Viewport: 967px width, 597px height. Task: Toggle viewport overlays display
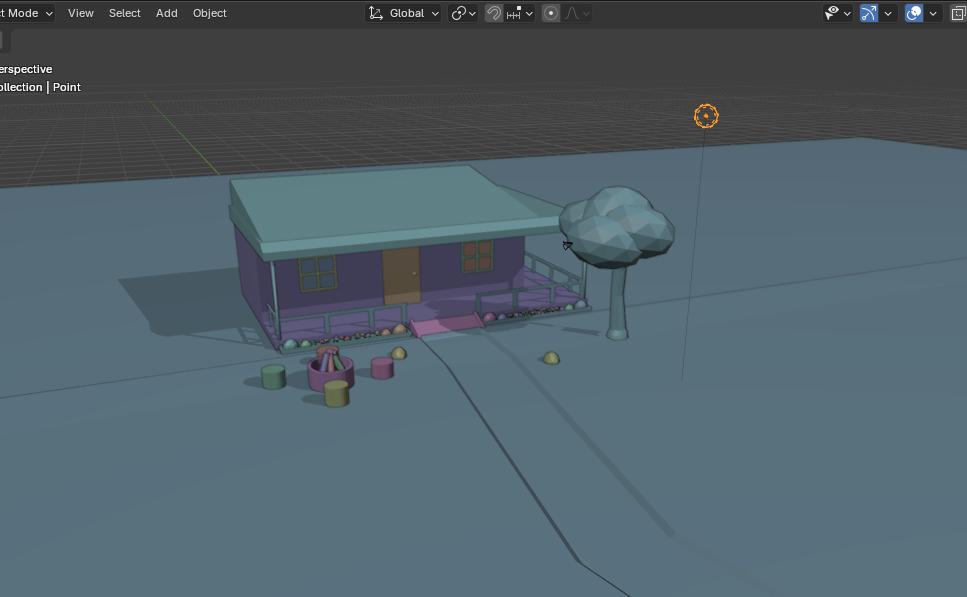(x=914, y=13)
